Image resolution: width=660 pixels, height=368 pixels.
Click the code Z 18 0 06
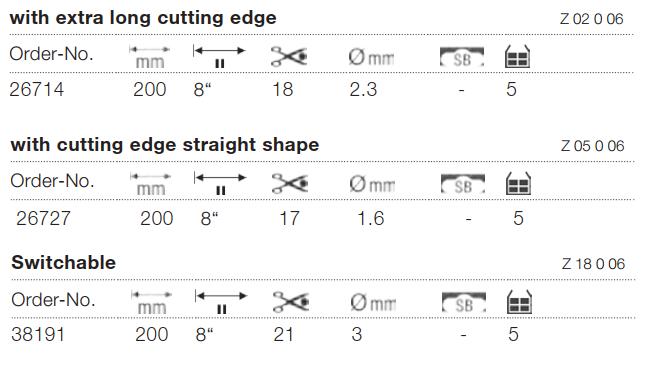pos(593,264)
